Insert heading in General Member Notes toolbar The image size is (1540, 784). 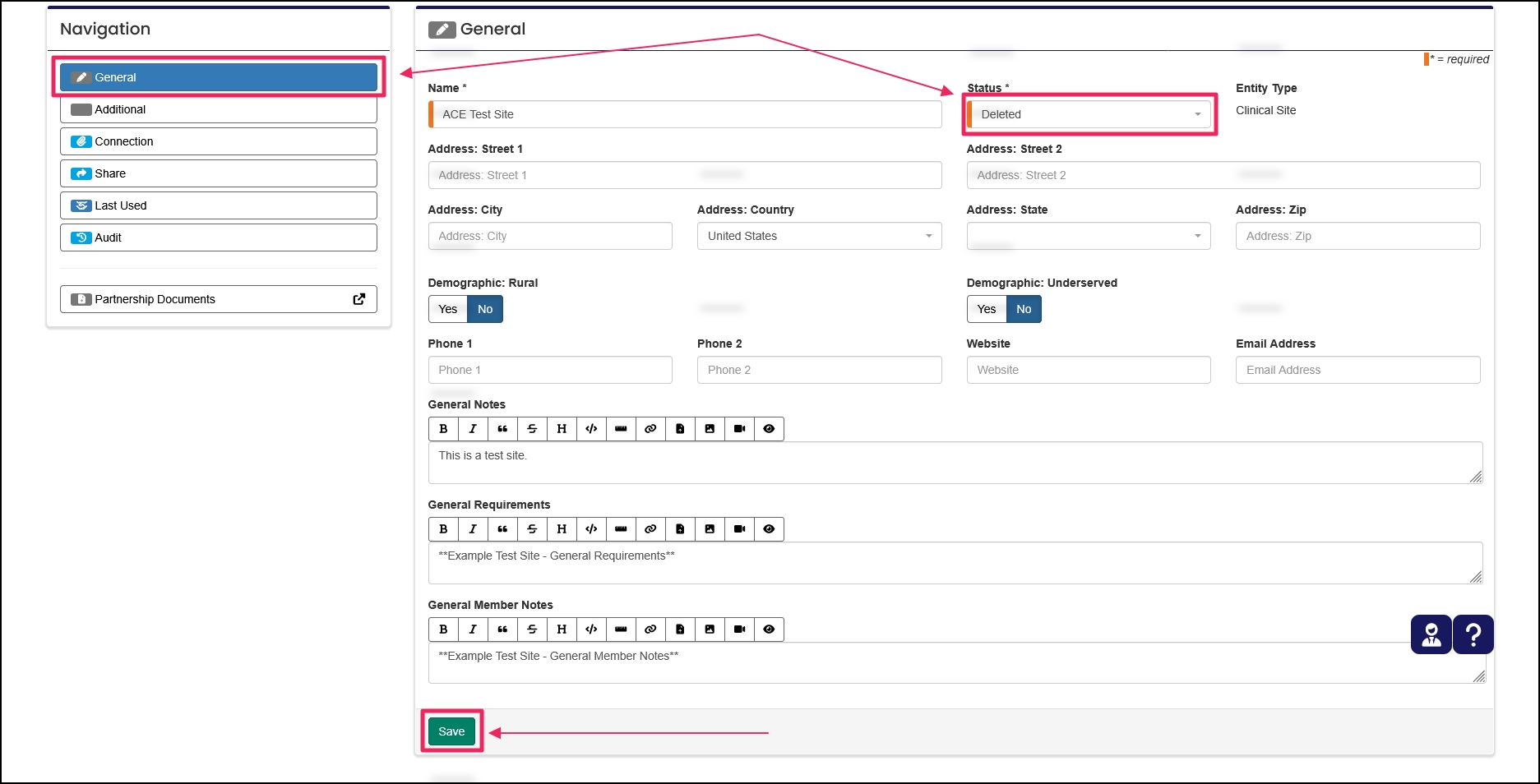[x=562, y=630]
